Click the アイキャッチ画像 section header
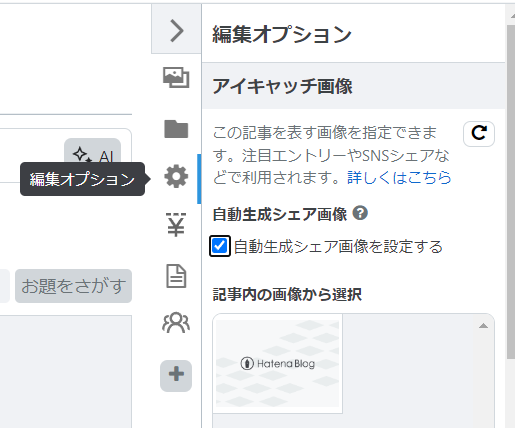Viewport: 515px width, 428px height. coord(354,86)
